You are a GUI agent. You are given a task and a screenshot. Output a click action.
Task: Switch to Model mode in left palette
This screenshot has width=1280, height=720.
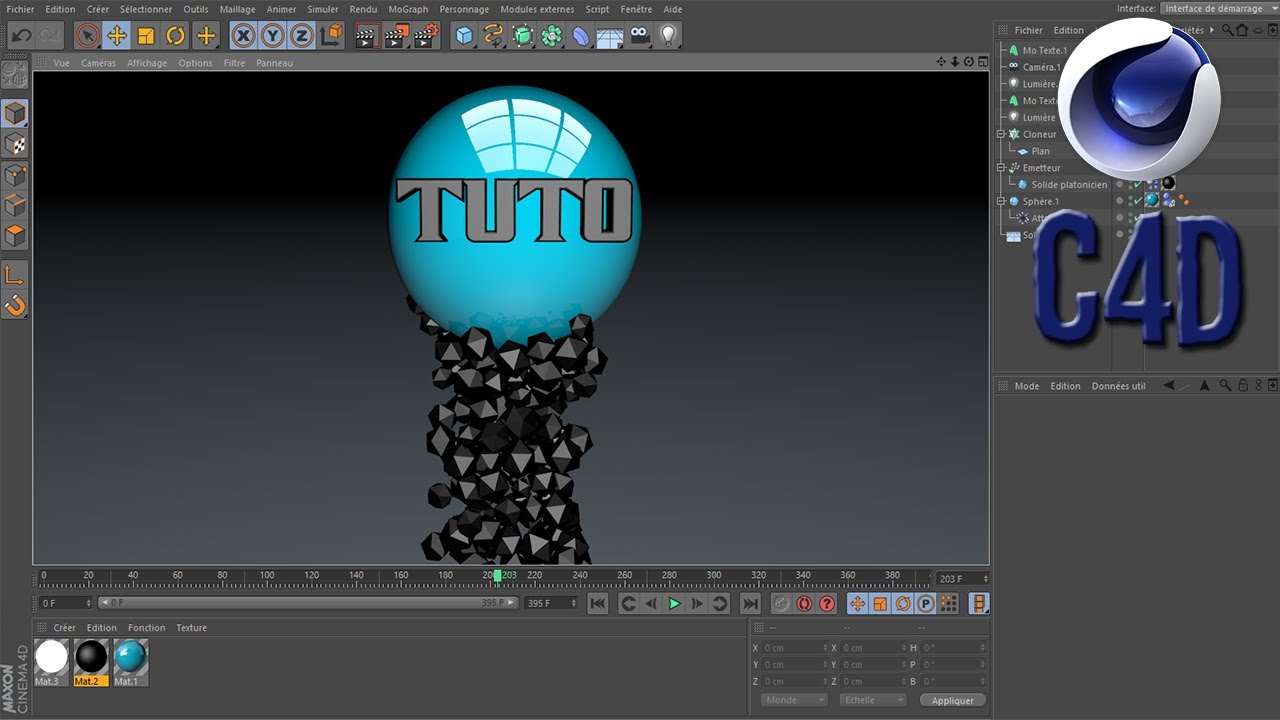click(x=15, y=113)
